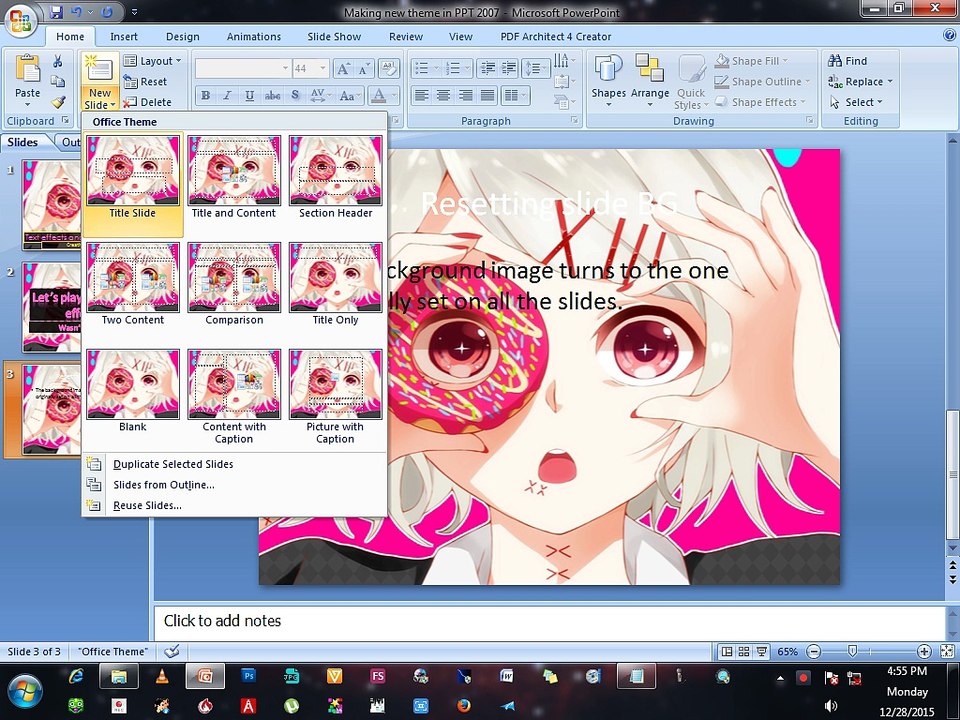Decrease the list indent level
The height and width of the screenshot is (720, 960).
pos(488,68)
